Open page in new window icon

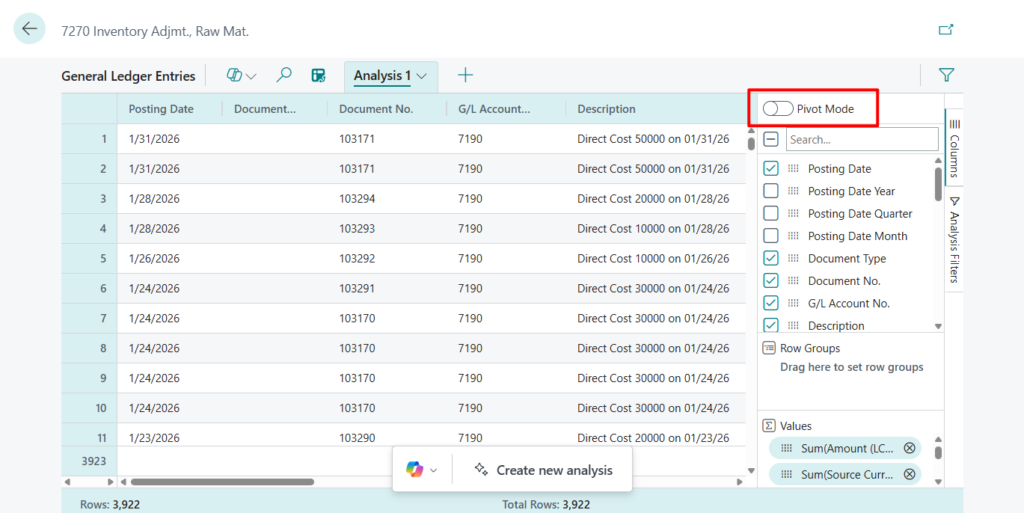[945, 30]
